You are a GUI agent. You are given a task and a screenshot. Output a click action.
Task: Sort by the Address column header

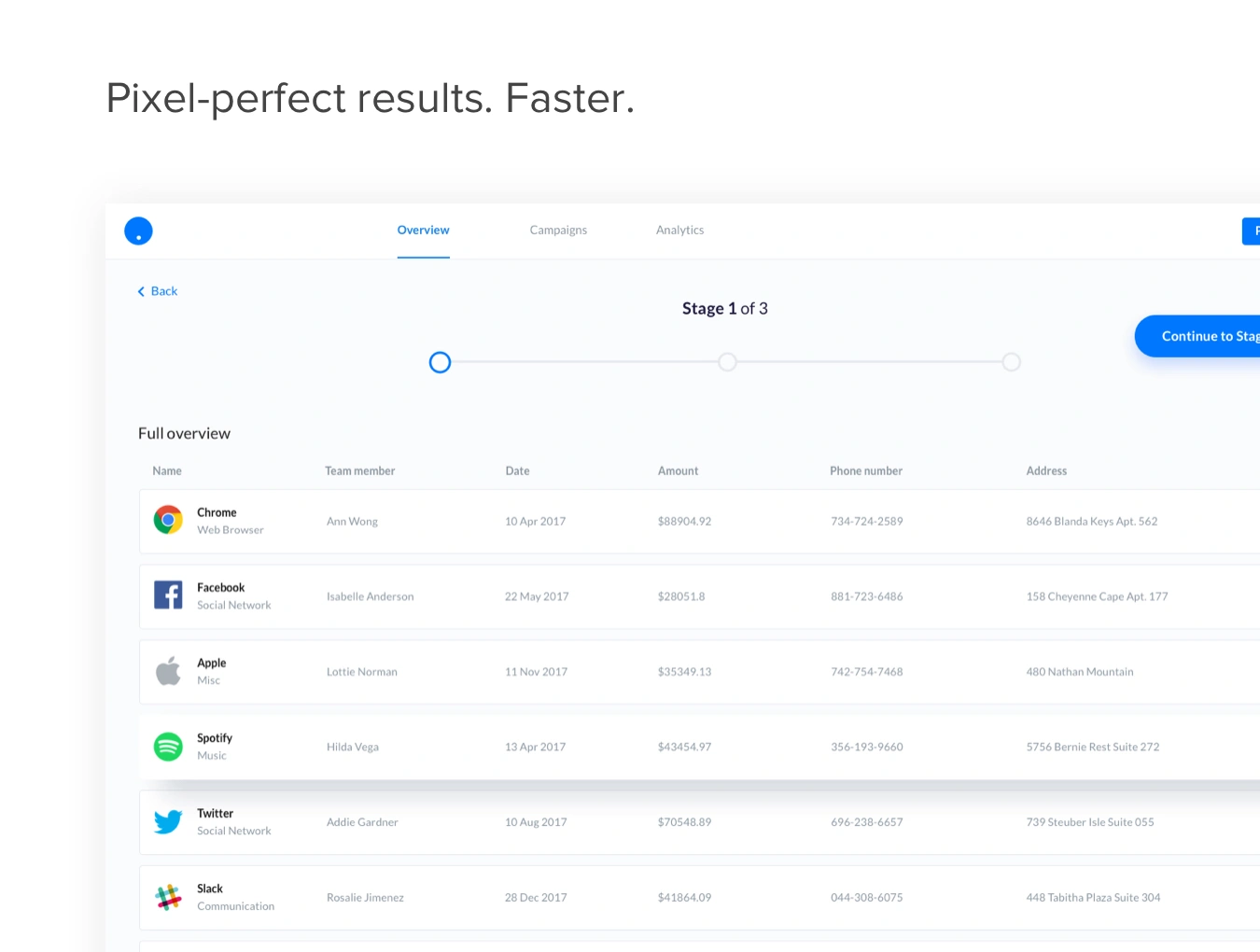[1046, 470]
